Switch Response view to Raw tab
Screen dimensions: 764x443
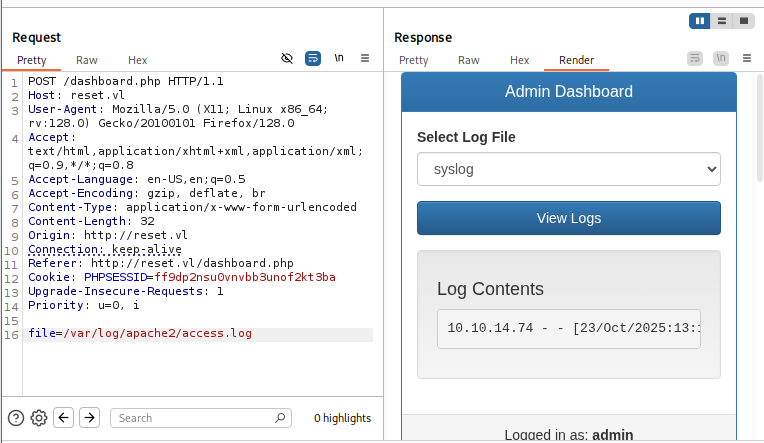469,60
